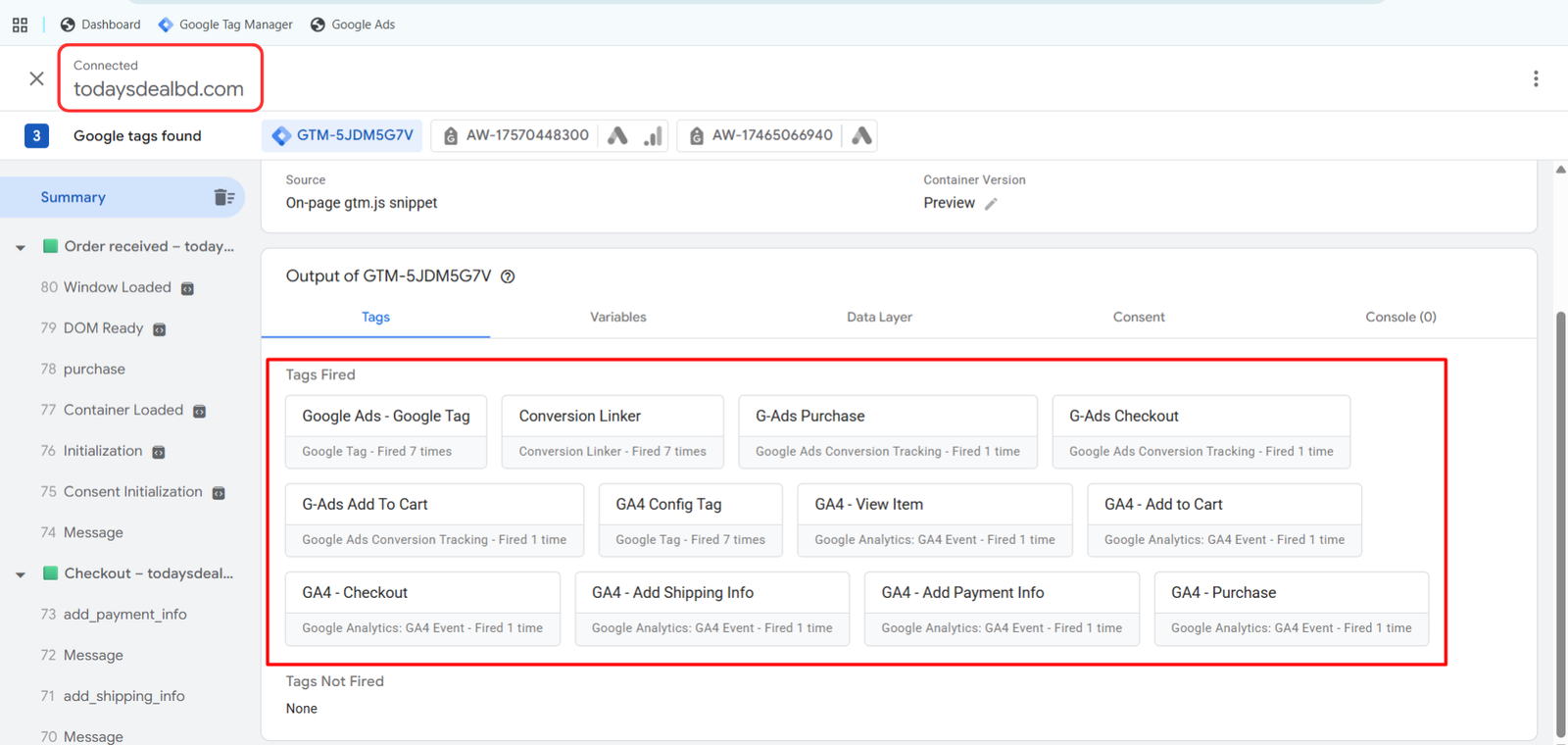Select the purchase event in sidebar

(x=94, y=369)
